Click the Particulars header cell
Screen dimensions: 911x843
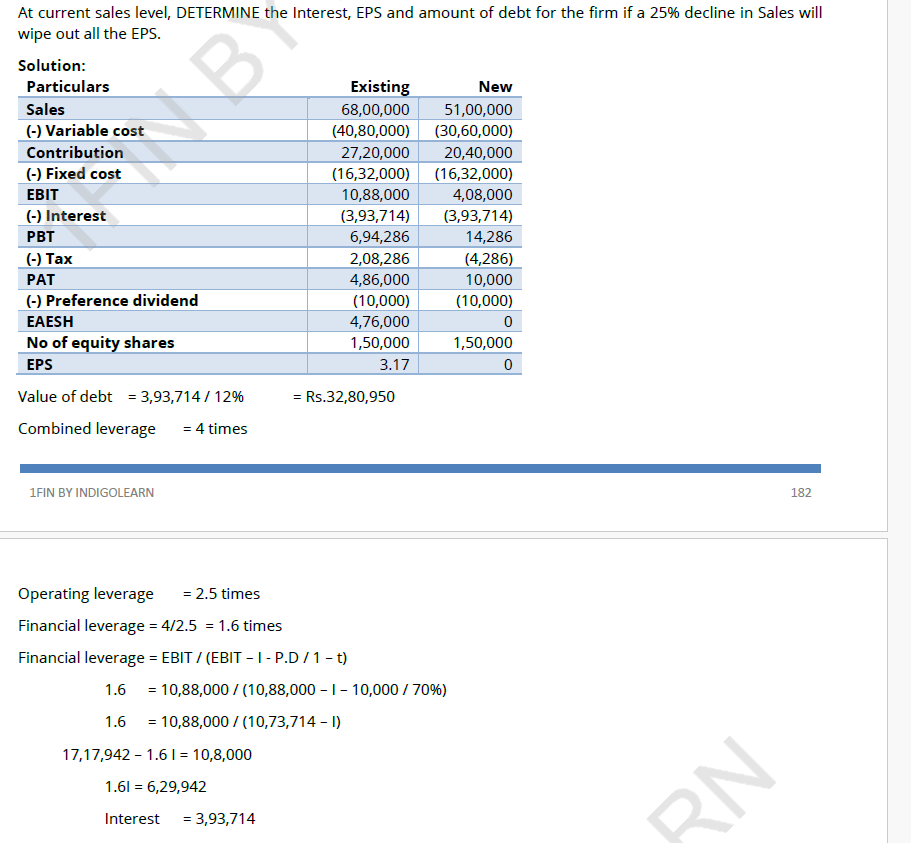click(68, 87)
